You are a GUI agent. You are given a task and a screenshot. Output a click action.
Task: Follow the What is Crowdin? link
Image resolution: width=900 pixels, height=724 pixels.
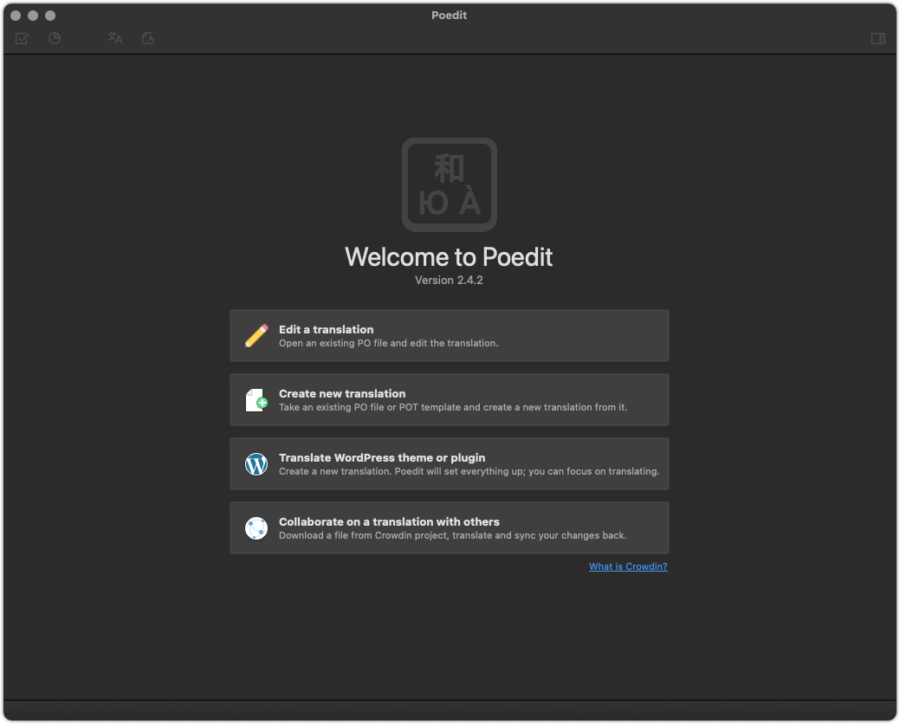[x=628, y=567]
